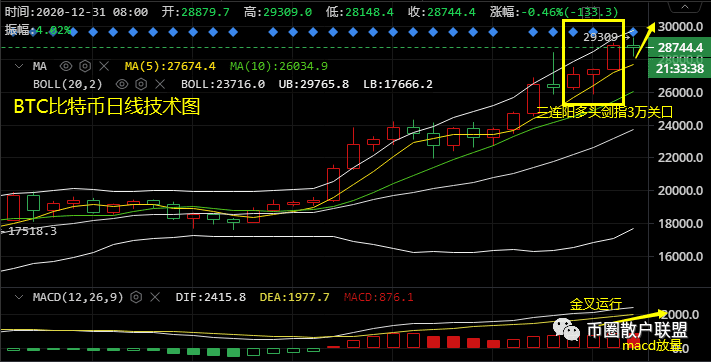Collapse the MA indicator legend chevron
711x362 pixels.
(x=19, y=66)
